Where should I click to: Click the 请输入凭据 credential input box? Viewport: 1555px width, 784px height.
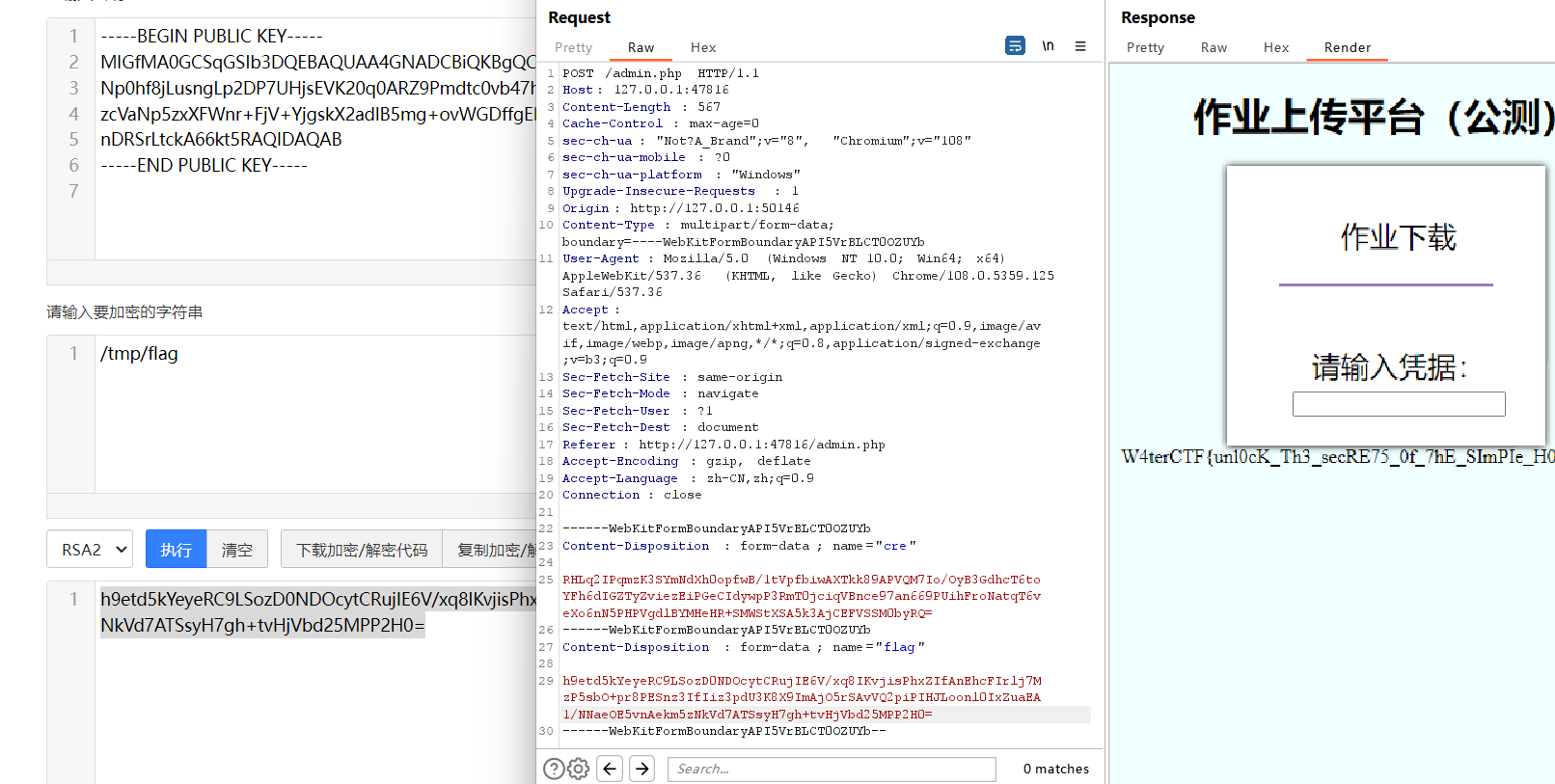[1399, 404]
